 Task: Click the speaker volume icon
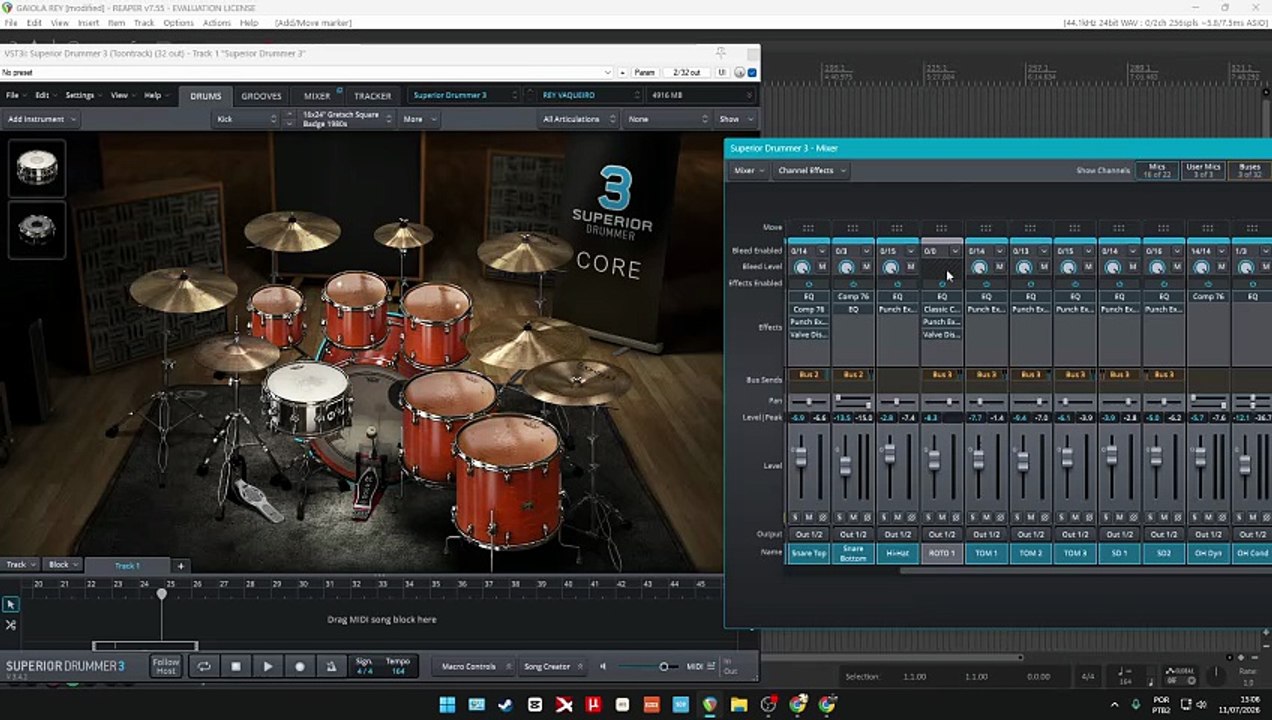tap(603, 667)
